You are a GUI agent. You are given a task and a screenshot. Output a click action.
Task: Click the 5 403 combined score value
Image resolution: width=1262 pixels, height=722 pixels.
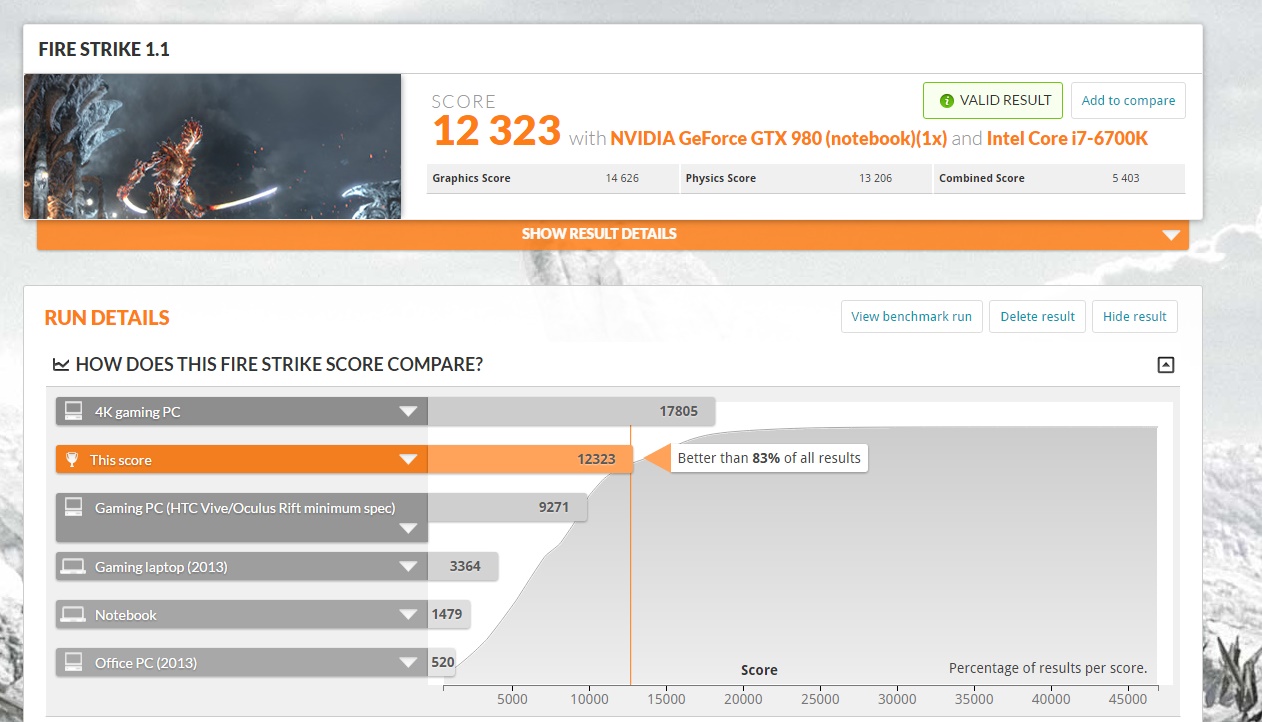(x=1125, y=178)
